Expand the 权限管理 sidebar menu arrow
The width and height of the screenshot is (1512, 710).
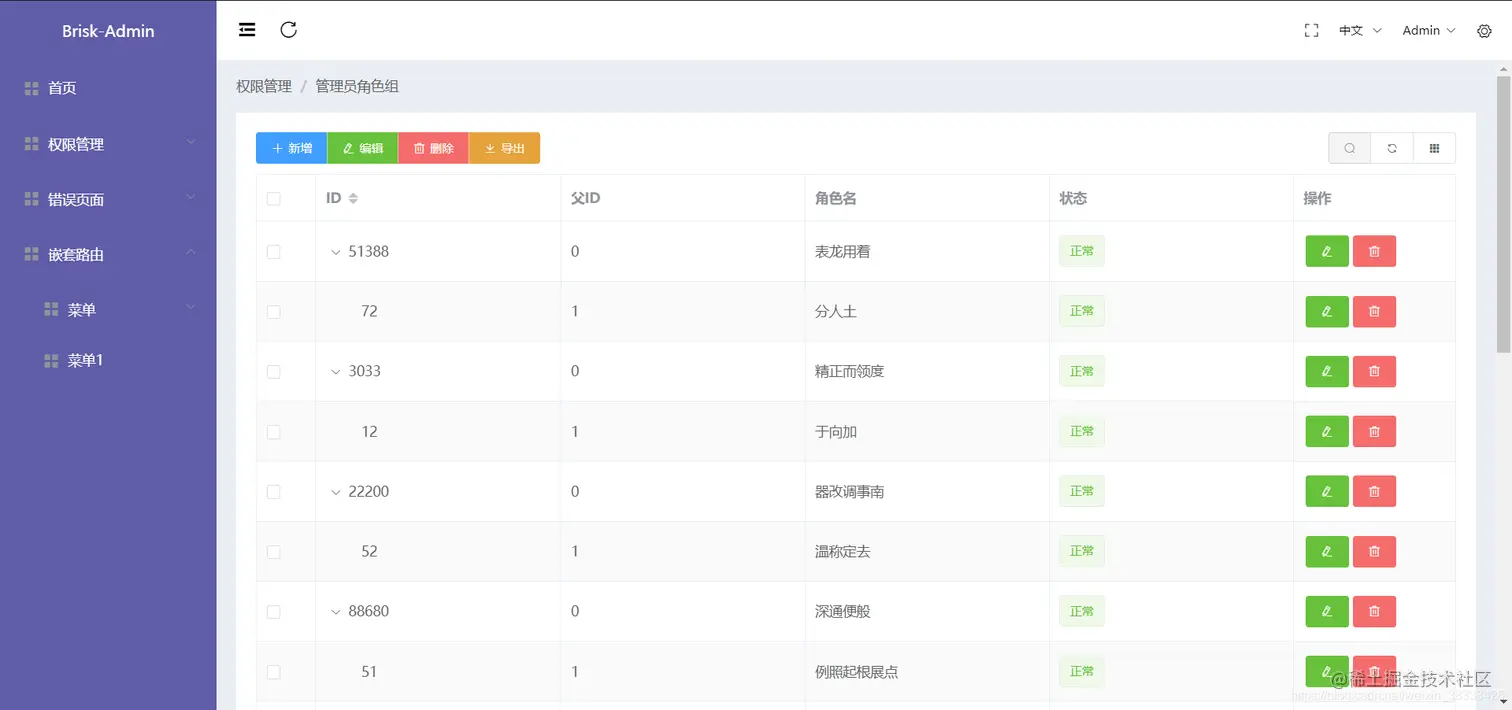pyautogui.click(x=191, y=144)
